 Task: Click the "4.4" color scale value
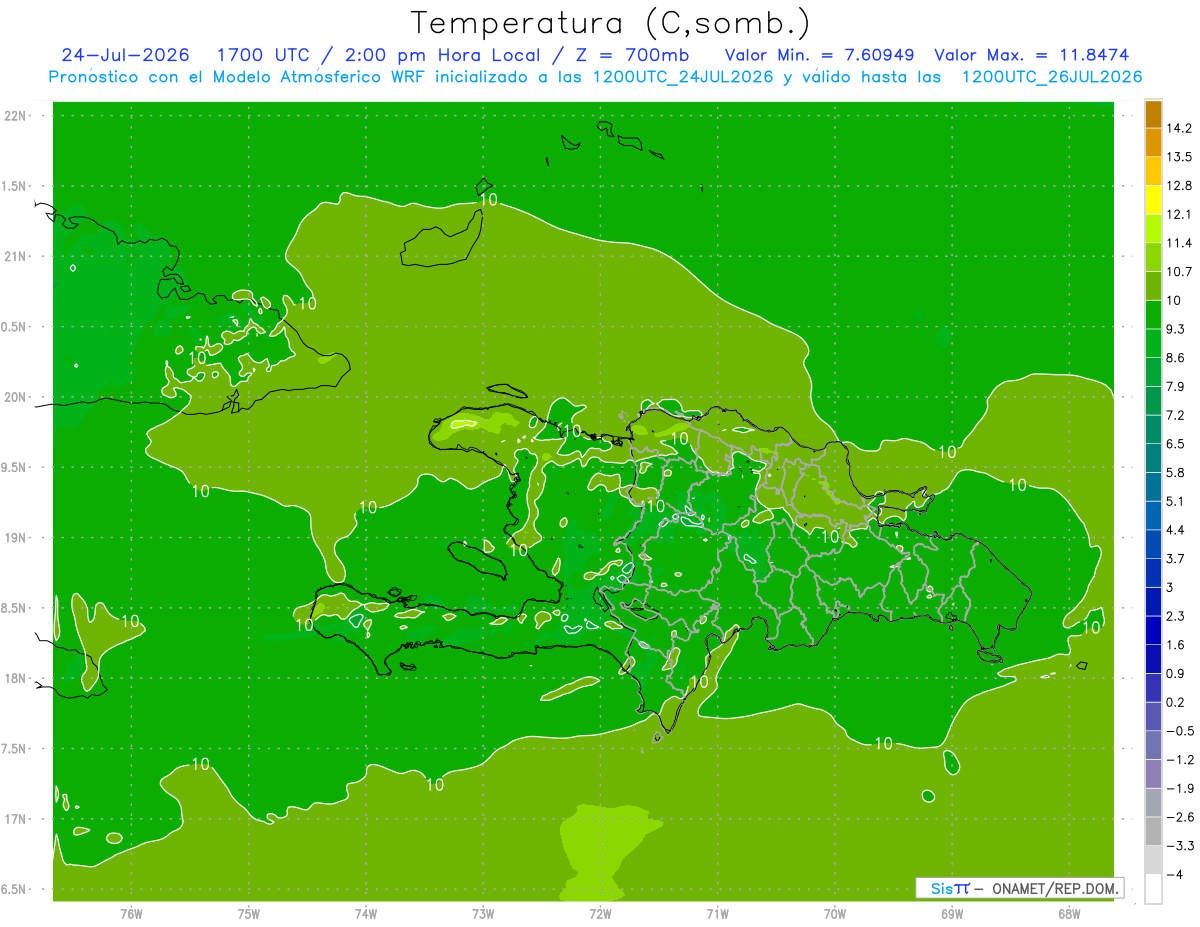(1175, 530)
